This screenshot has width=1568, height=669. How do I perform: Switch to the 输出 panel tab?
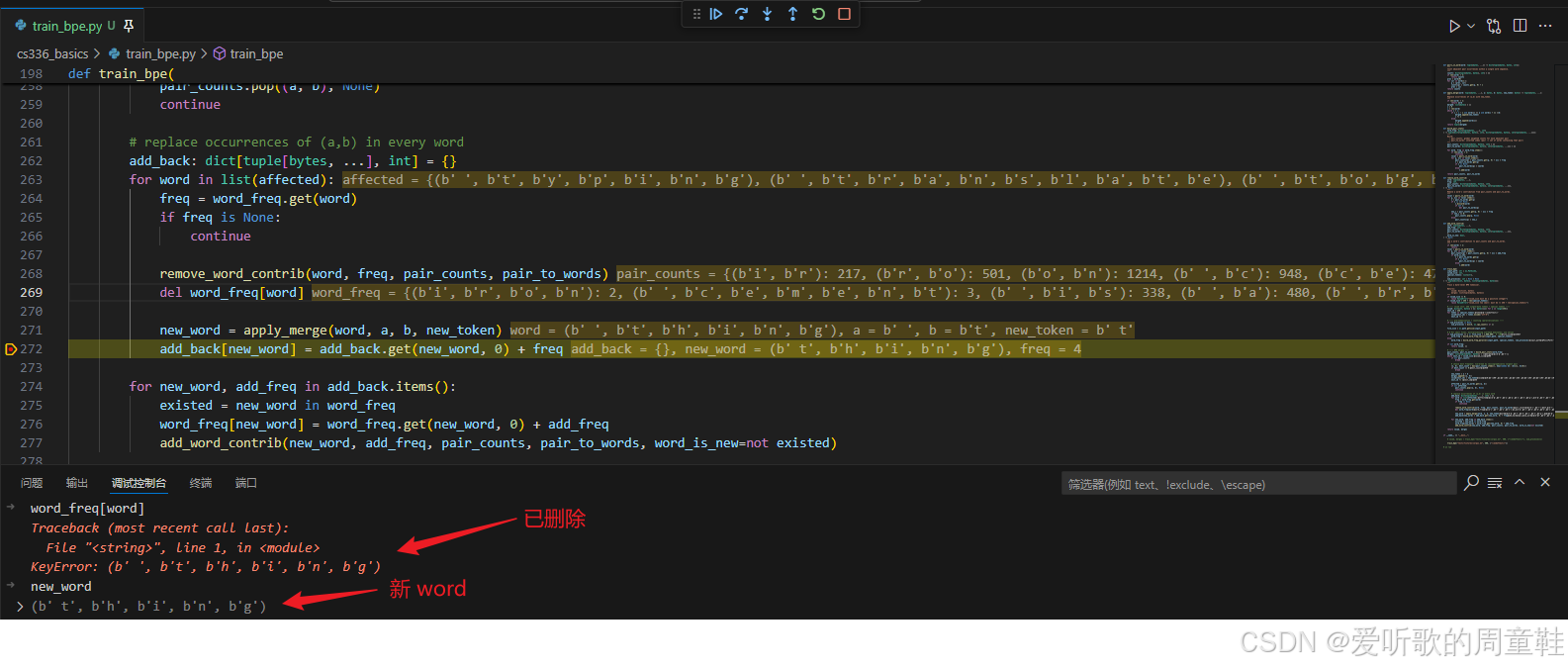click(x=77, y=483)
